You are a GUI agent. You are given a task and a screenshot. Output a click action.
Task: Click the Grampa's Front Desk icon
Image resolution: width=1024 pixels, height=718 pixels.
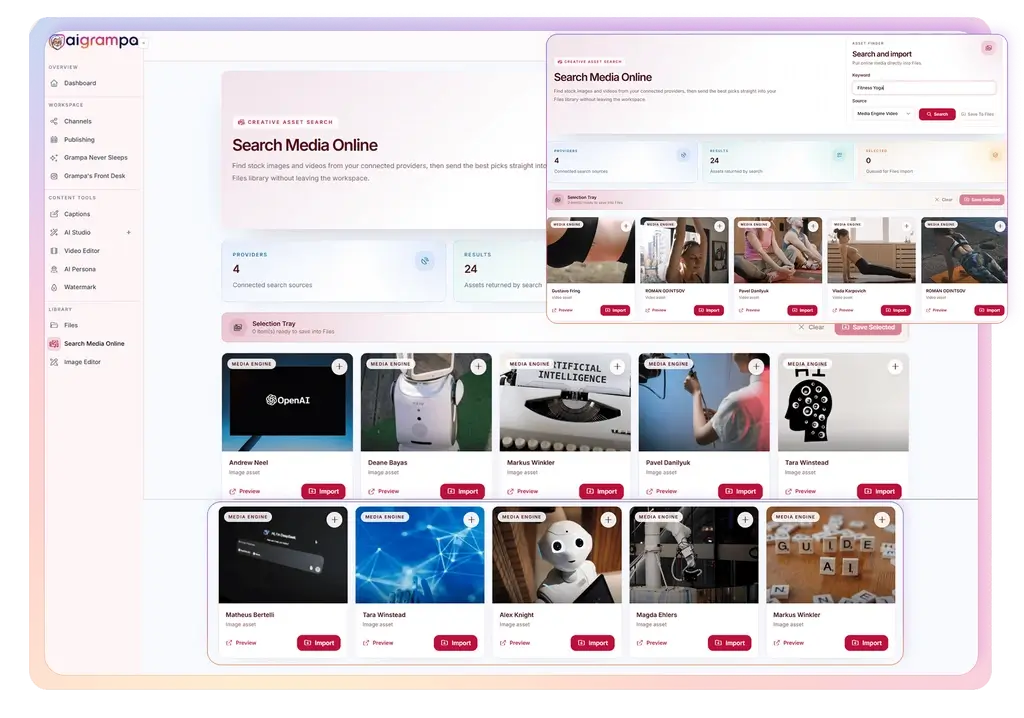tap(54, 176)
